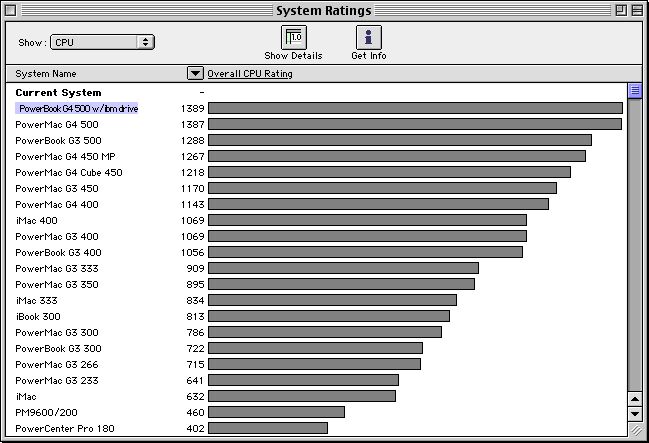Click the 641 rating value
Viewport: 649px width, 443px height.
pos(195,381)
